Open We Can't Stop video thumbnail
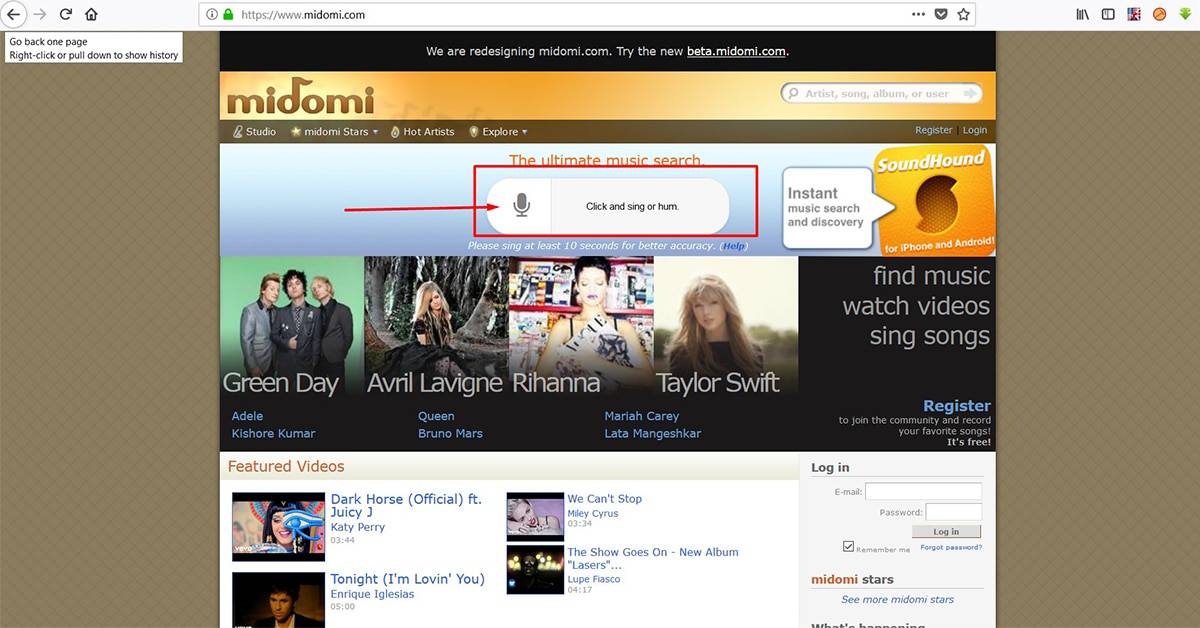The width and height of the screenshot is (1200, 628). (x=535, y=516)
